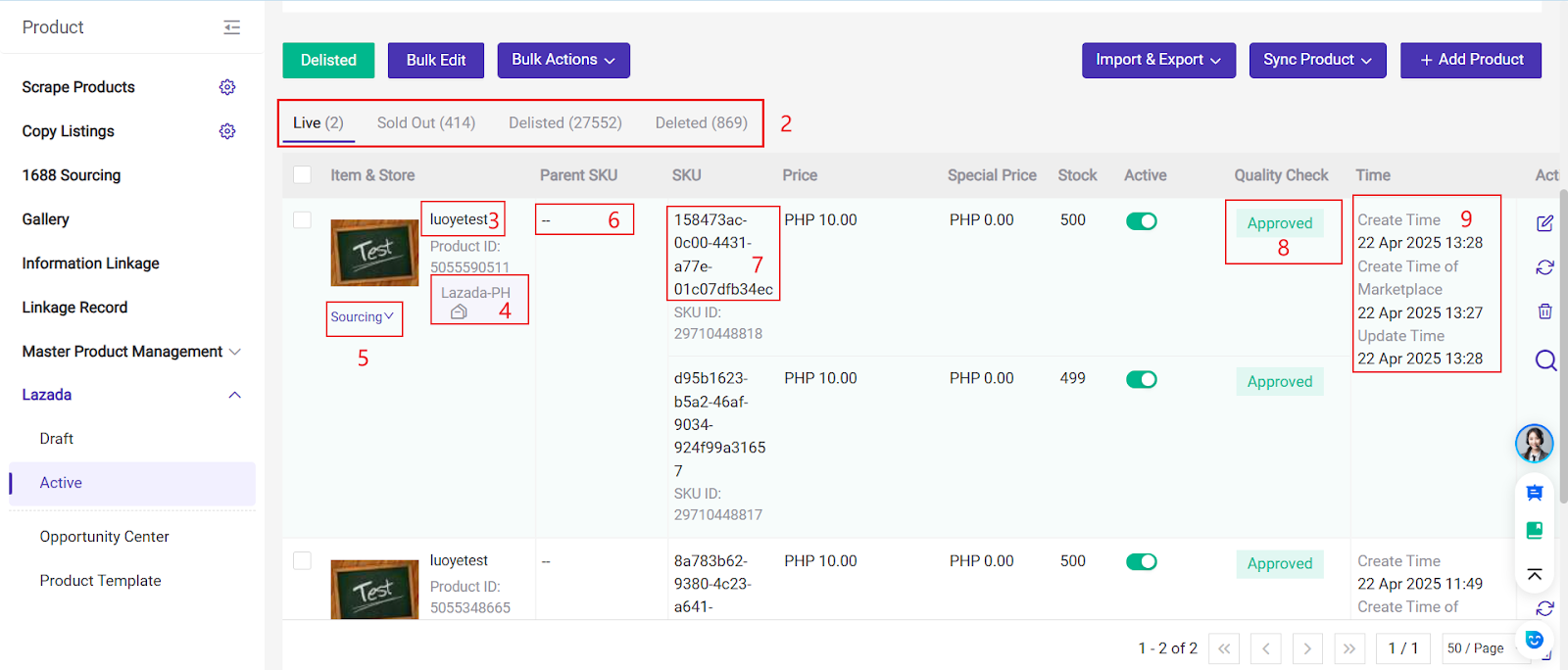Viewport: 1568px width, 670px height.
Task: Click the green Delisted button
Action: (328, 60)
